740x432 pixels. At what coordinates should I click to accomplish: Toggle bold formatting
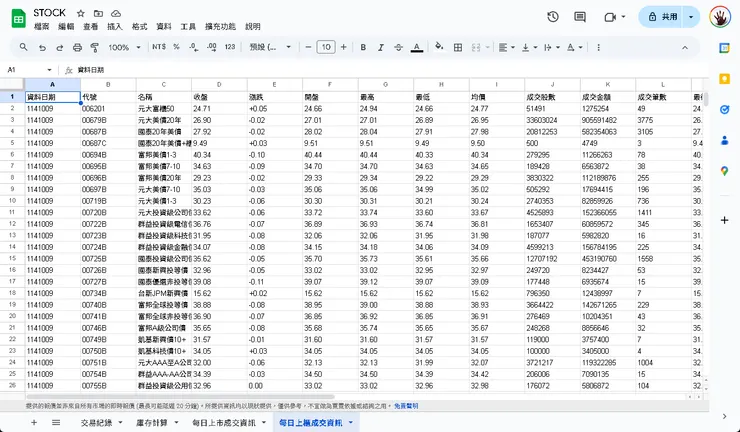363,47
